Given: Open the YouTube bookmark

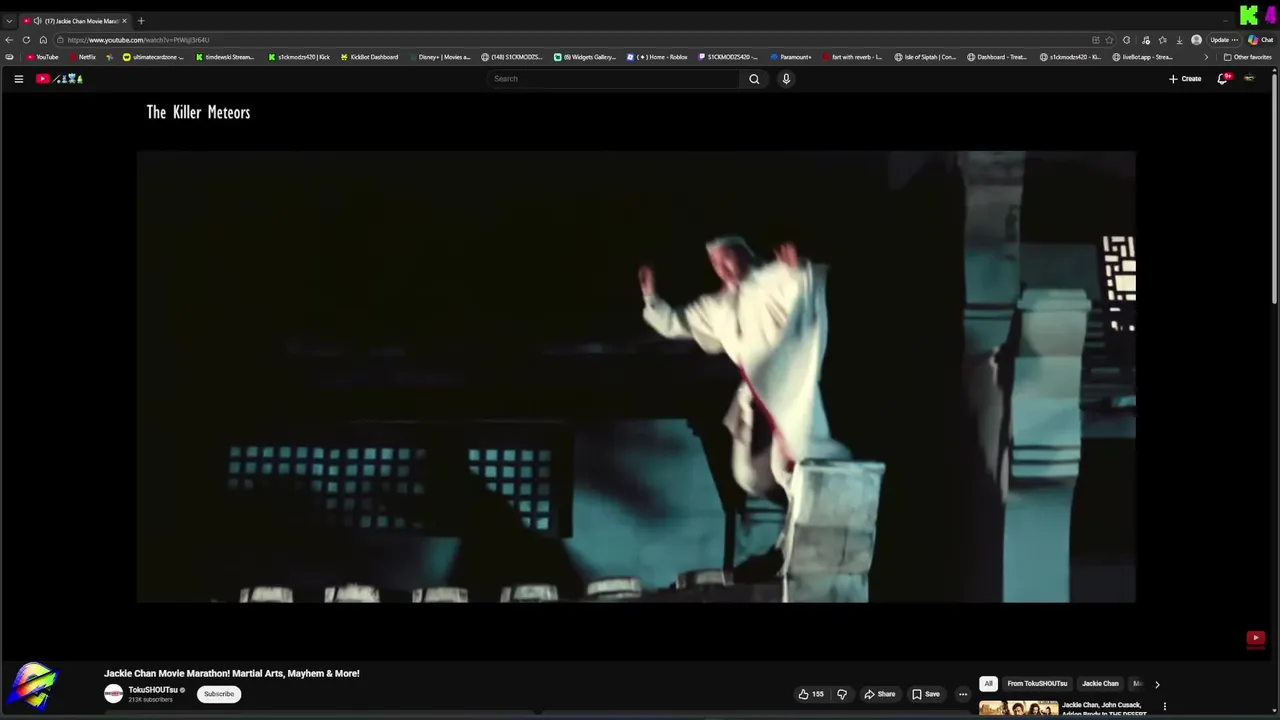Looking at the screenshot, I should tap(42, 57).
